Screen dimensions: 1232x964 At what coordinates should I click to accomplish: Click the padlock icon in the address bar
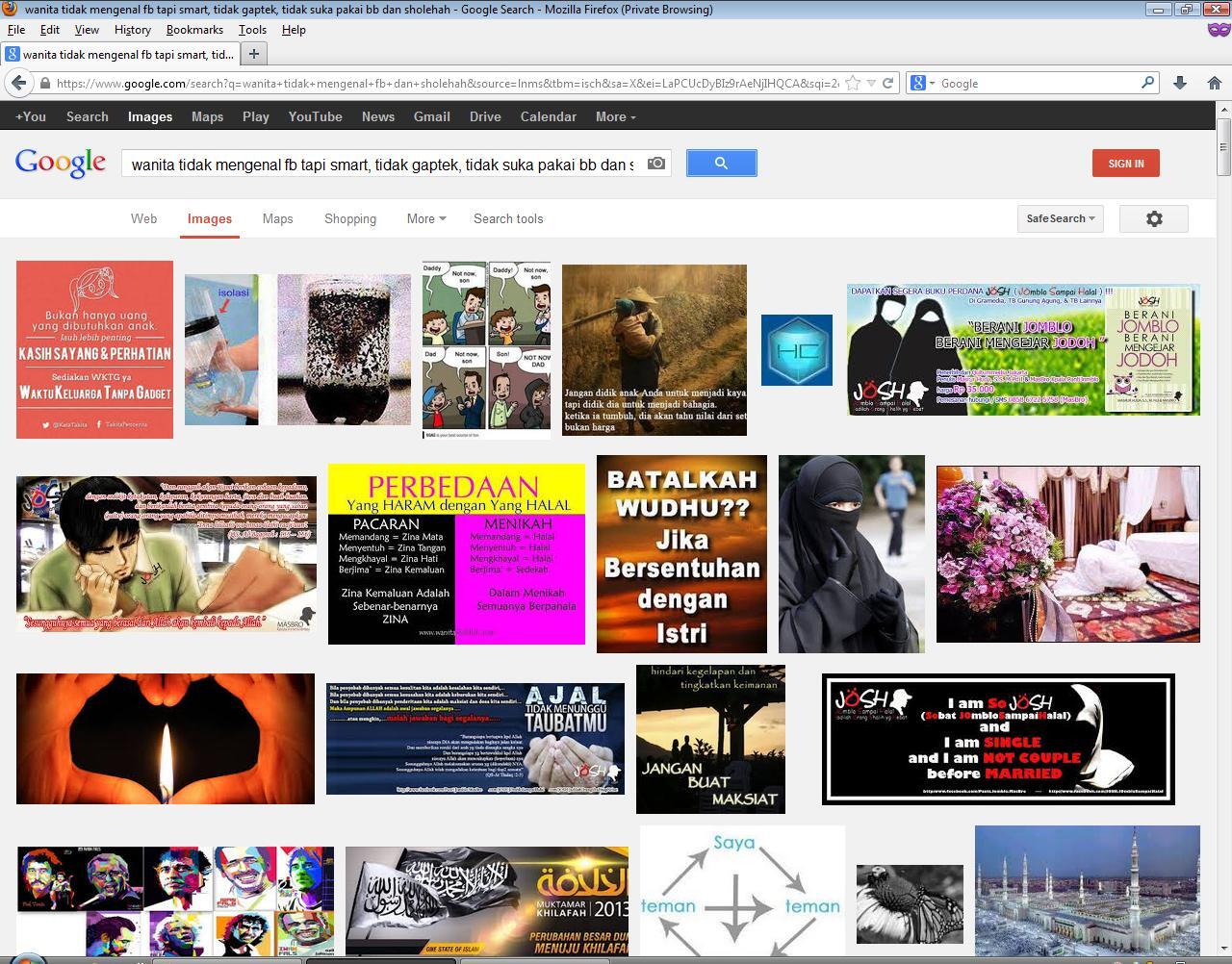pos(44,84)
